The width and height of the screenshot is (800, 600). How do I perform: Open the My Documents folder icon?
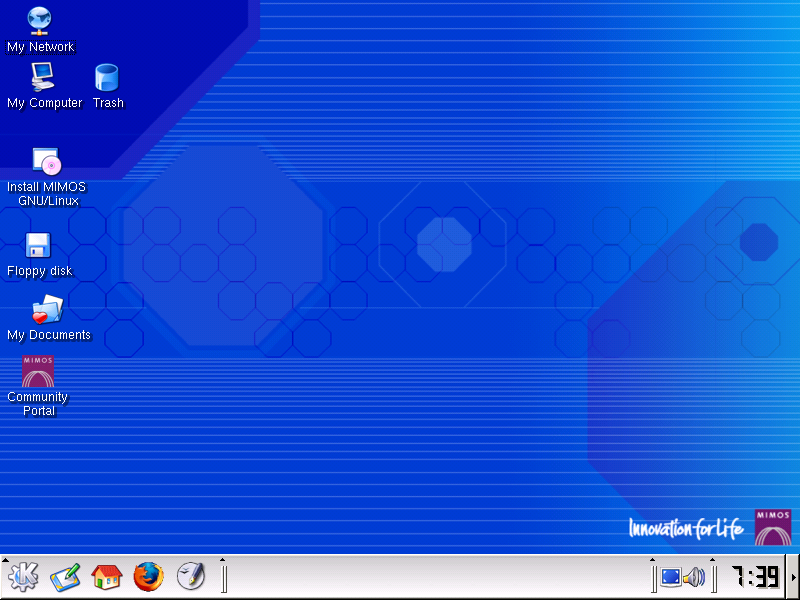48,309
